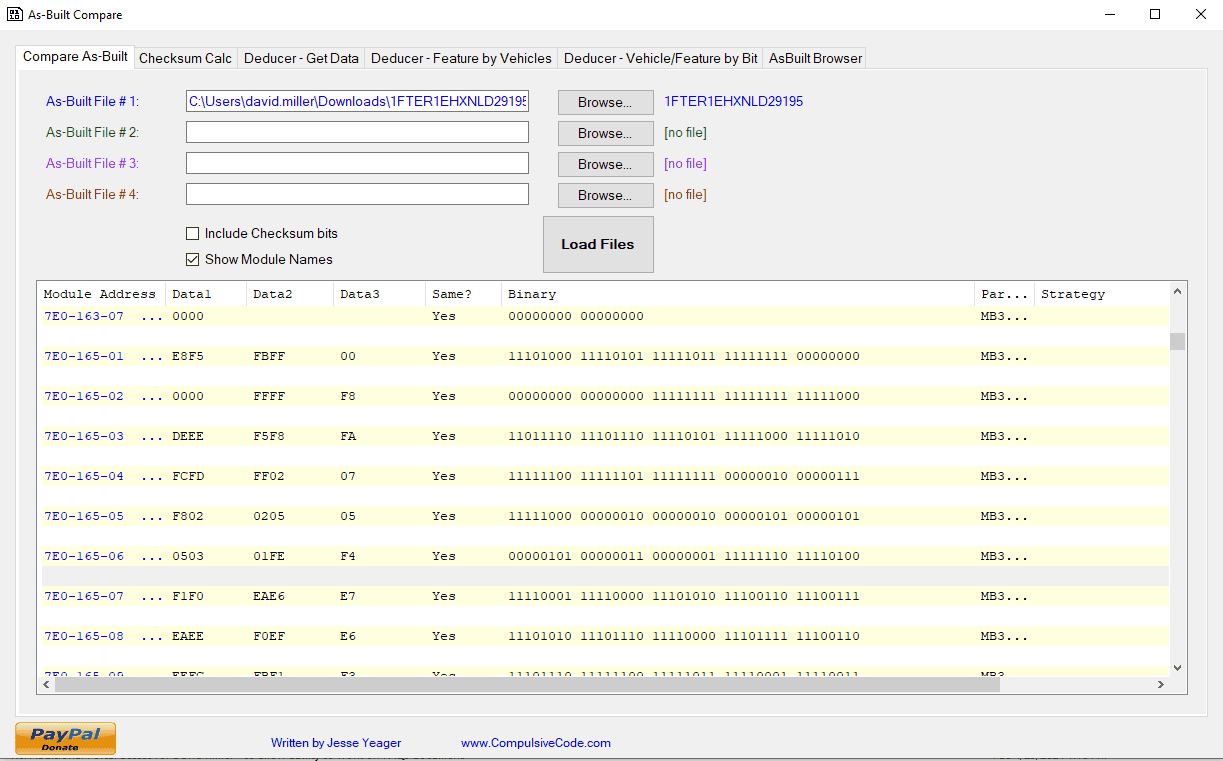This screenshot has height=761, width=1223.
Task: Click the Binary column header
Action: (x=738, y=294)
